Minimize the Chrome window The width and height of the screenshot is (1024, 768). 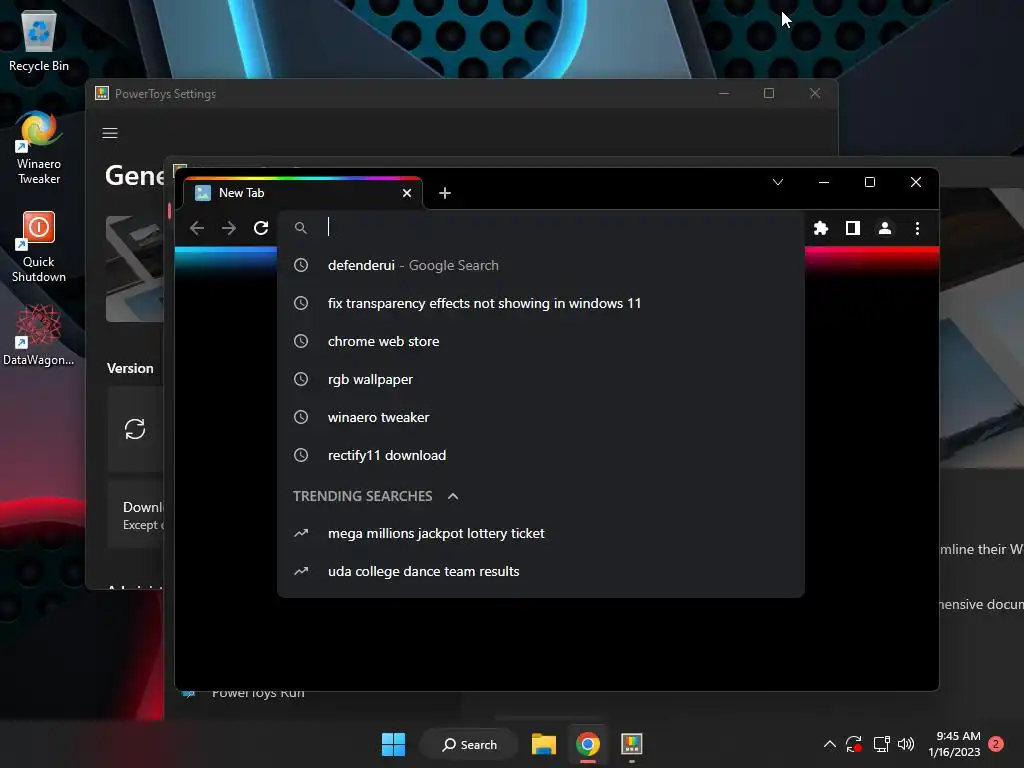click(x=824, y=182)
